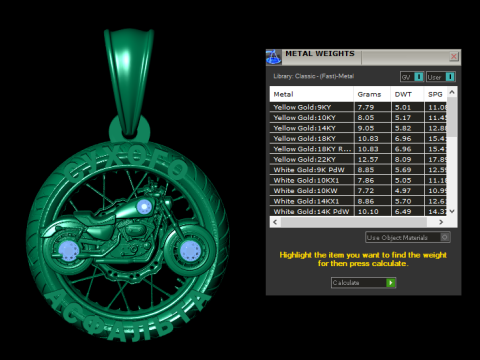Click the 8.09 DWT value

[403, 160]
